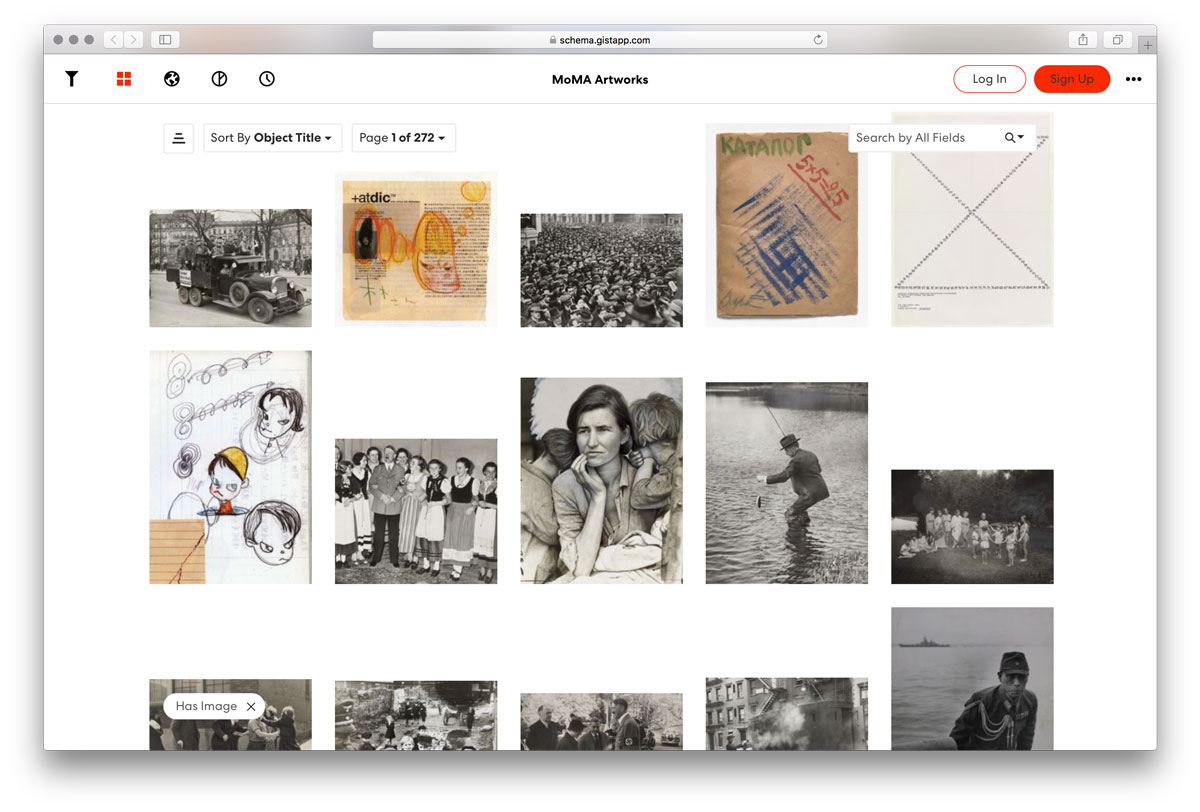The width and height of the screenshot is (1200, 812).
Task: Open the Cyrillic catalog cover with blue hatching
Action: (787, 225)
